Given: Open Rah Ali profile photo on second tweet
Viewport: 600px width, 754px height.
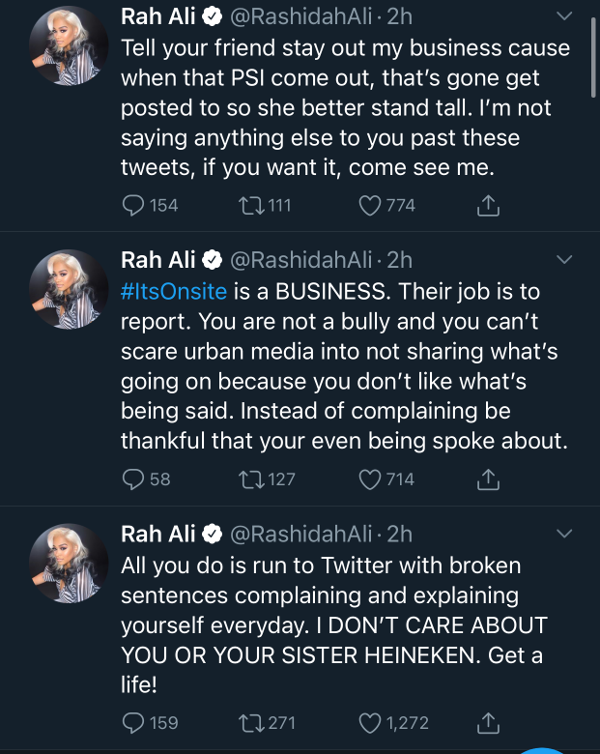Looking at the screenshot, I should click(x=69, y=290).
